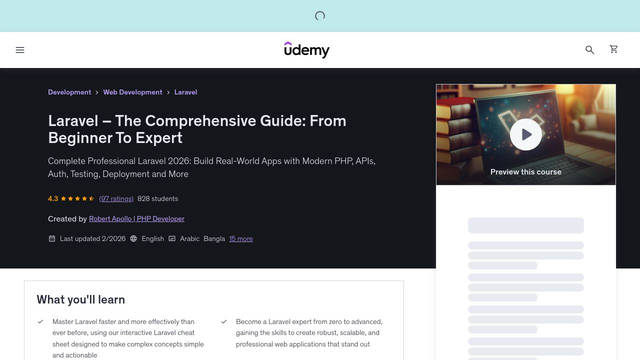
Task: Click the What you'll learn heading
Action: pyautogui.click(x=81, y=300)
